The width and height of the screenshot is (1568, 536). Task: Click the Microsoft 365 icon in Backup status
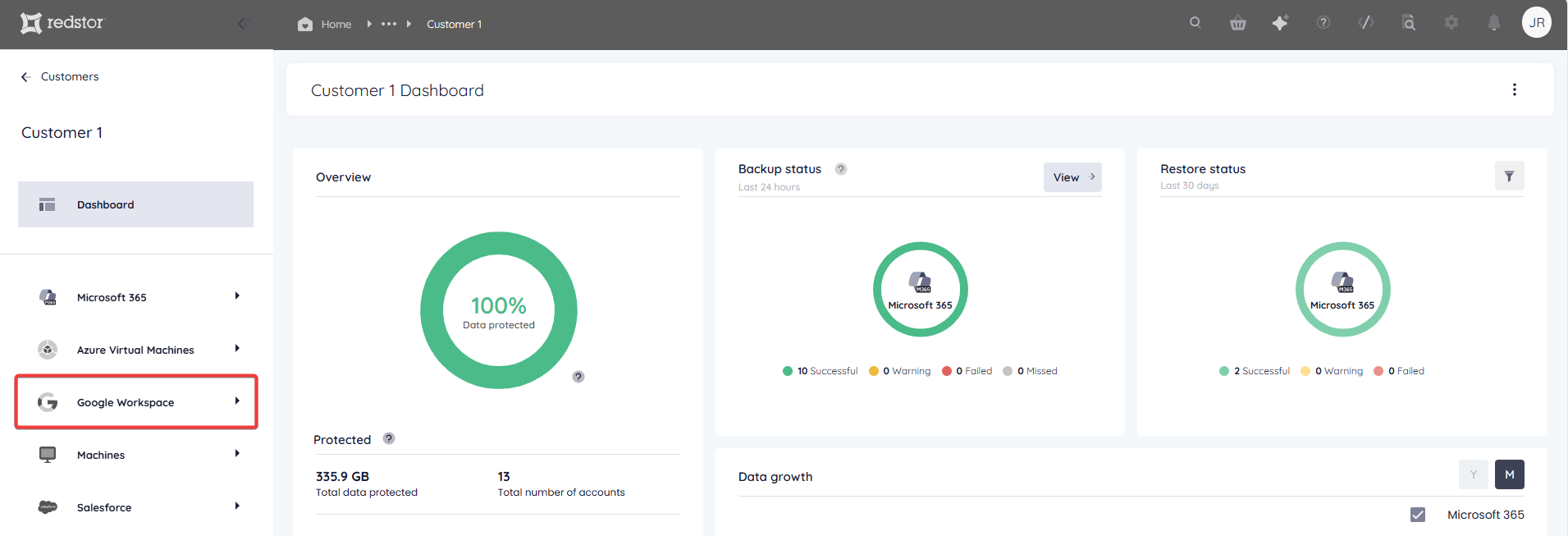tap(920, 282)
